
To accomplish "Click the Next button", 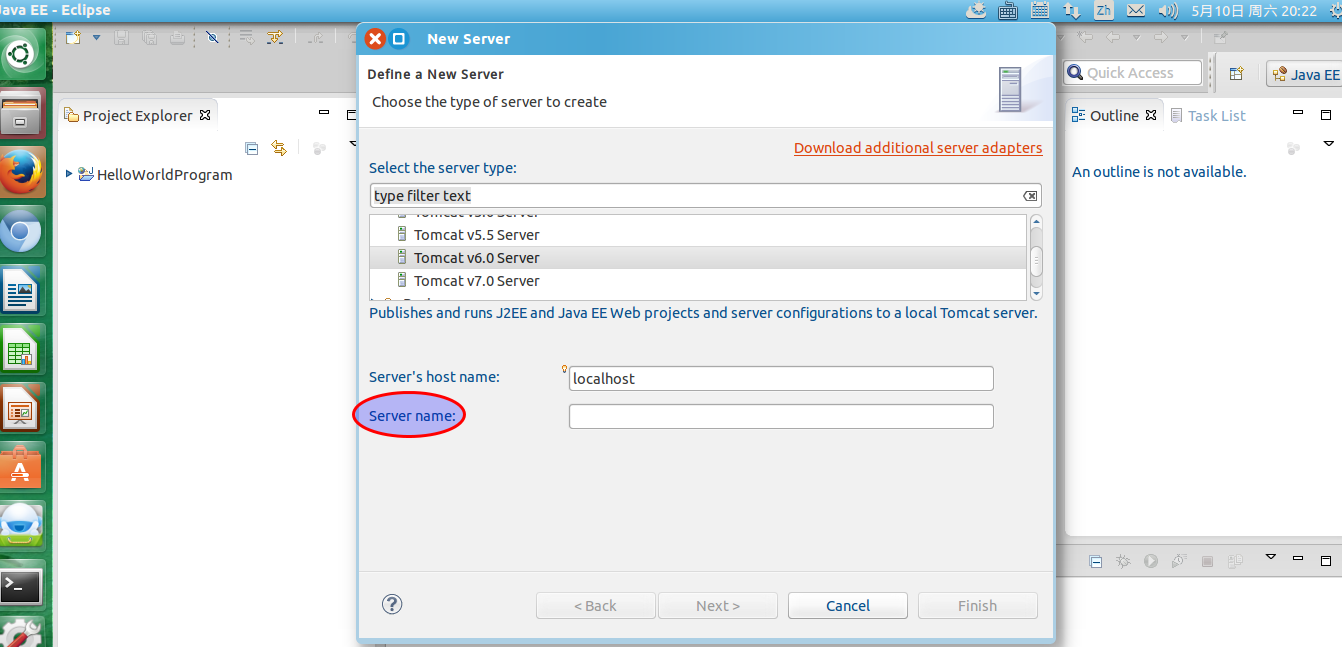I will [x=718, y=605].
